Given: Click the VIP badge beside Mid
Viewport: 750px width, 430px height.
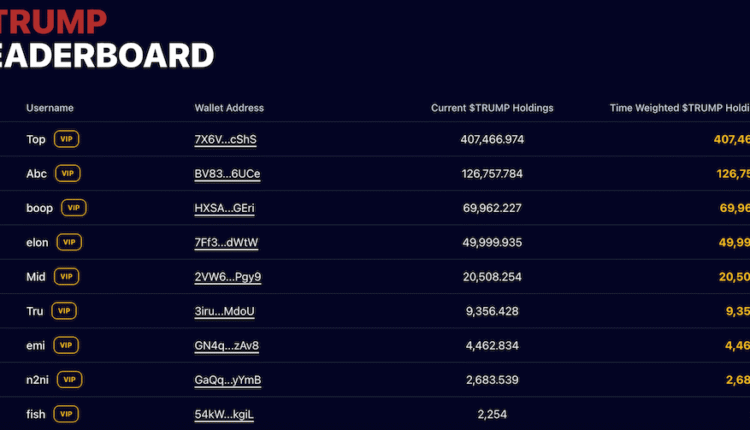Looking at the screenshot, I should click(x=66, y=276).
